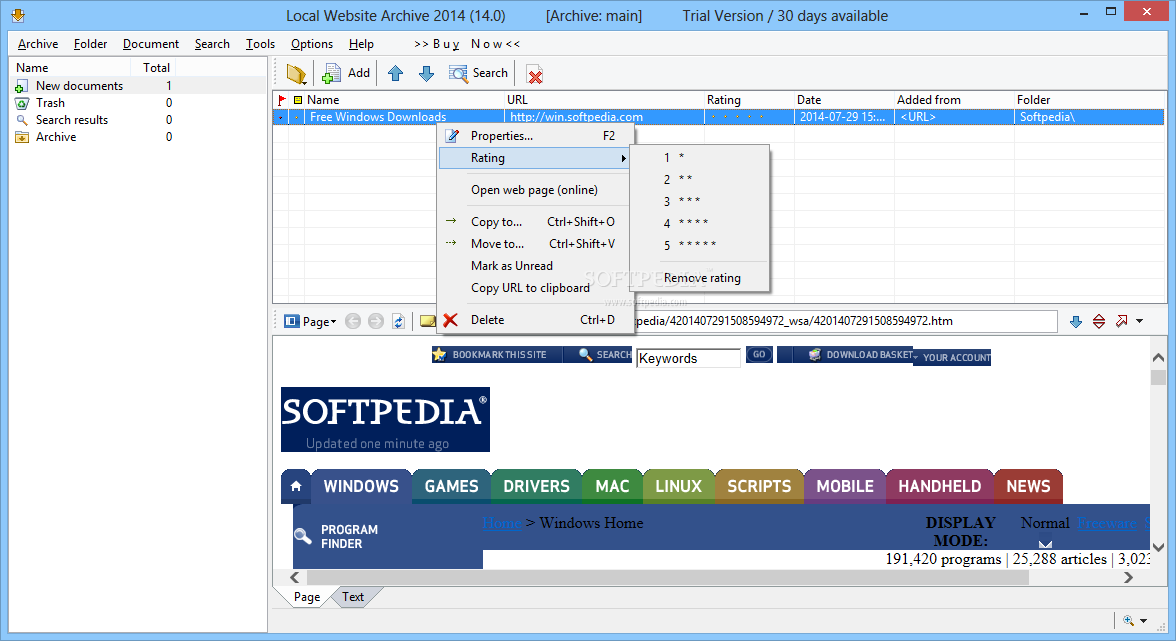
Task: Open the DRIVERS tab on Softpedia page
Action: 536,487
